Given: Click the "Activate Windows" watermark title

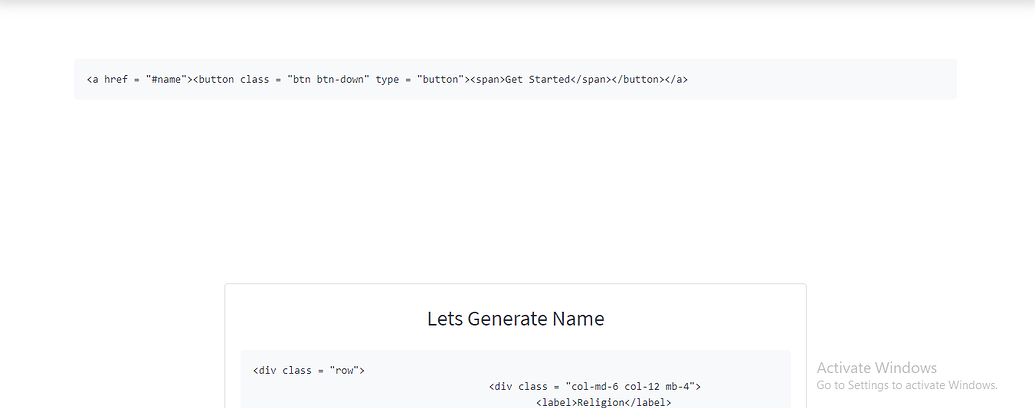Looking at the screenshot, I should click(x=876, y=368).
